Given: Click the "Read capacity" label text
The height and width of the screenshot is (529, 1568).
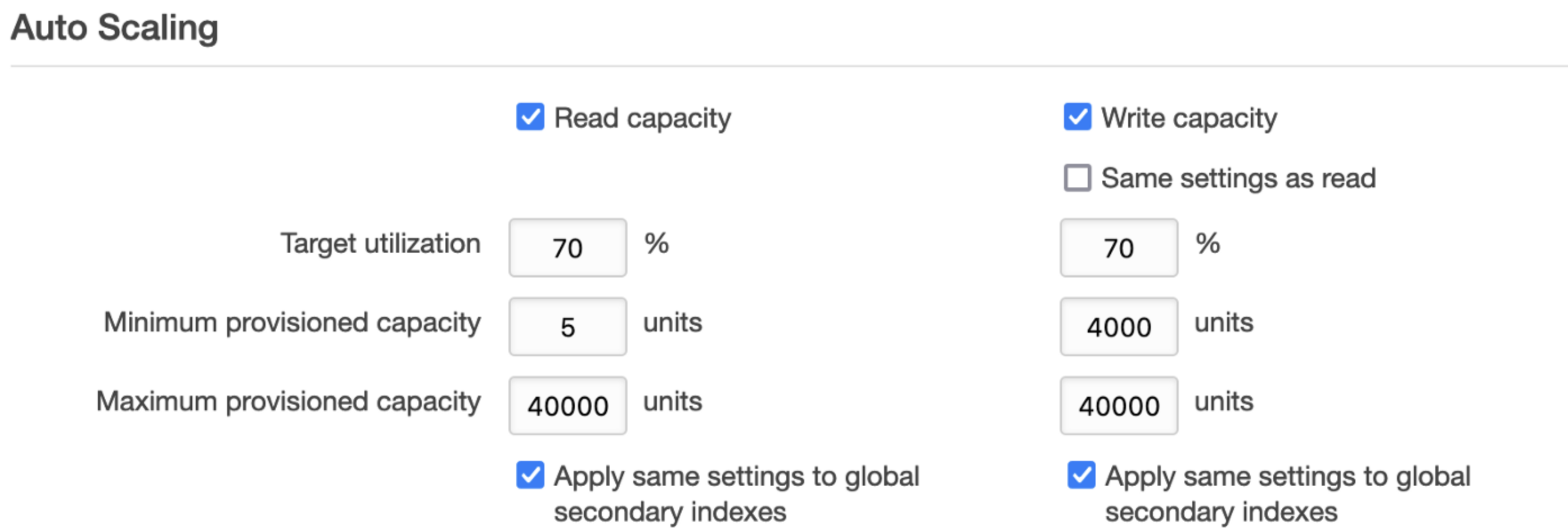Looking at the screenshot, I should point(642,118).
